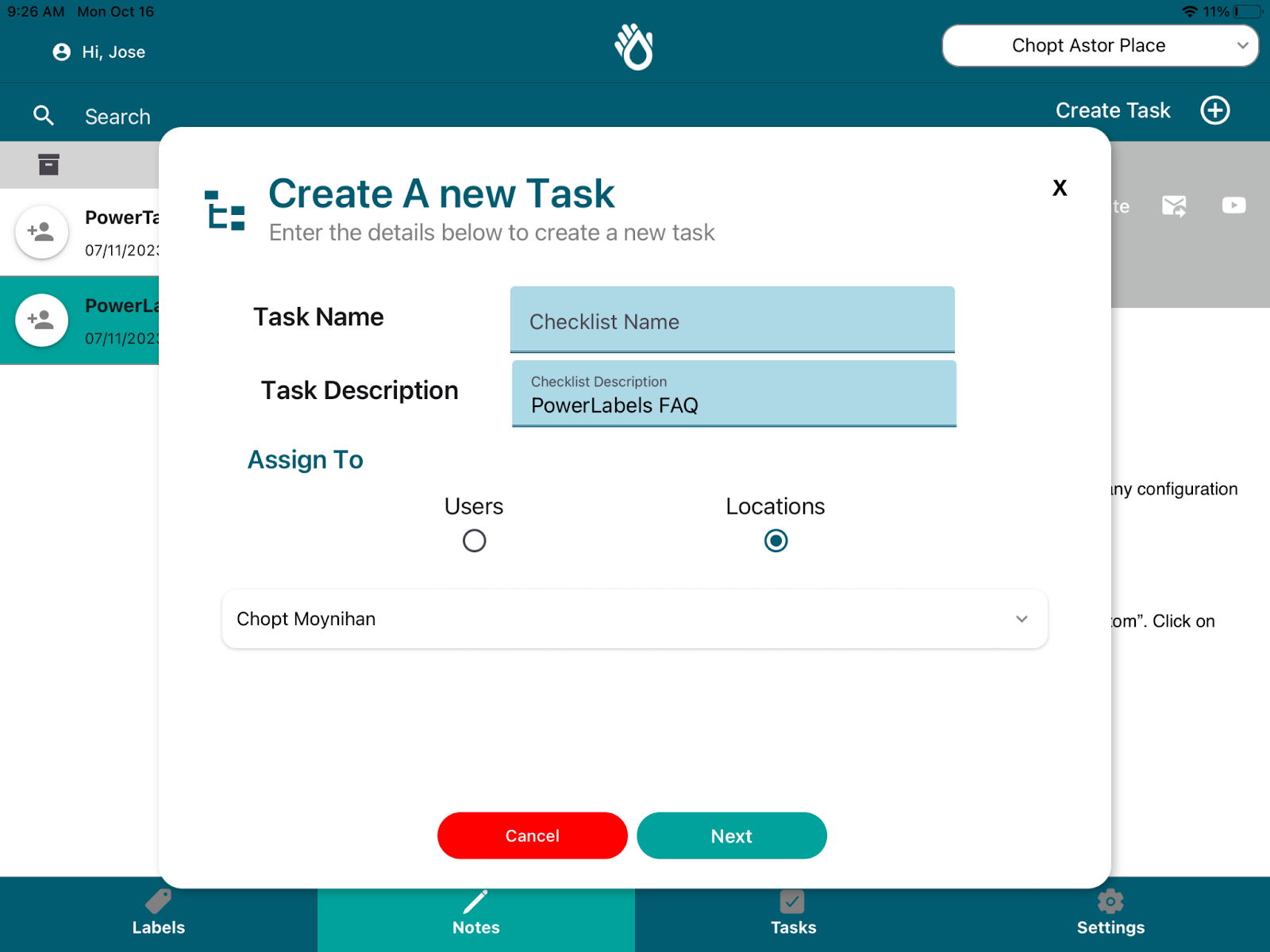Click the chevron on the Chopt Astor Place selector
Screen dimensions: 1270x952
click(x=1242, y=46)
